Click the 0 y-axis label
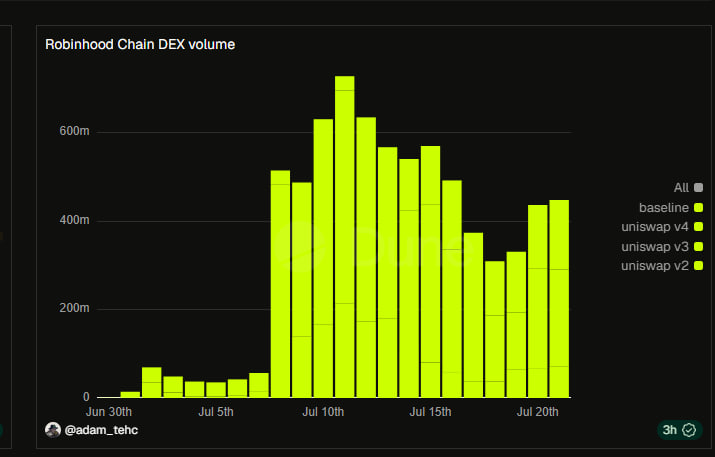This screenshot has width=715, height=457. click(x=86, y=397)
